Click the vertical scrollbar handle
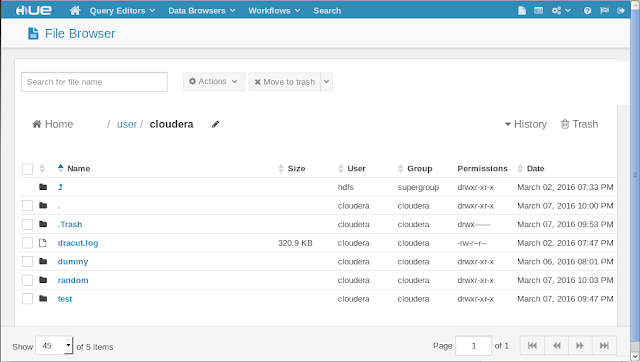The width and height of the screenshot is (640, 362). 635,175
